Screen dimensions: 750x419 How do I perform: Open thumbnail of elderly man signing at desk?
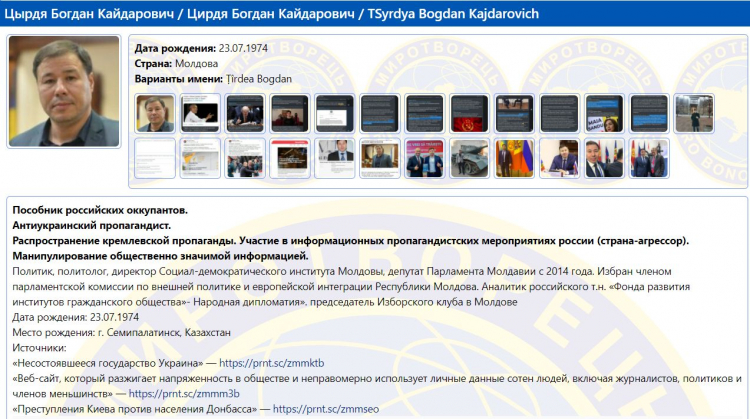[x=245, y=113]
